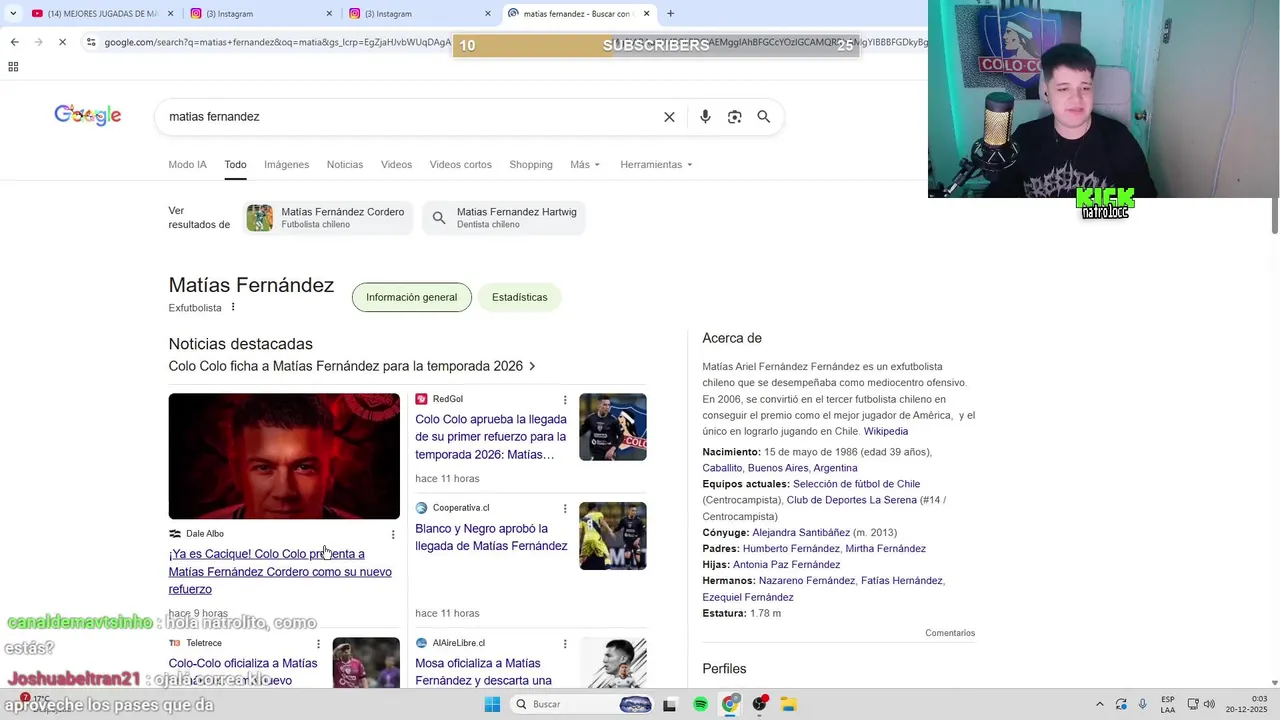Click the taskbar microphone icon
This screenshot has height=720, width=1280.
1143,704
